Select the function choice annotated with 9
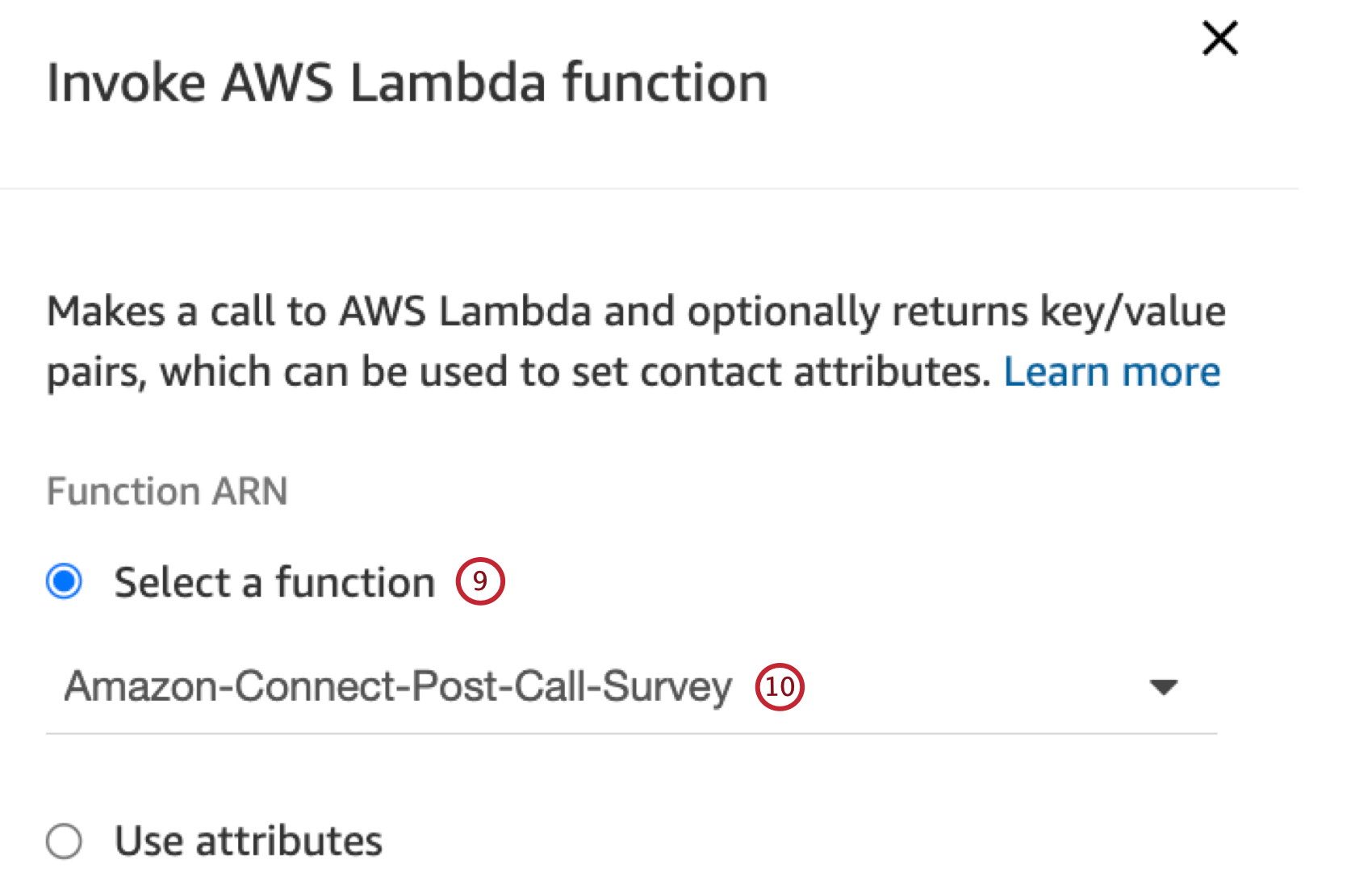 [x=274, y=581]
